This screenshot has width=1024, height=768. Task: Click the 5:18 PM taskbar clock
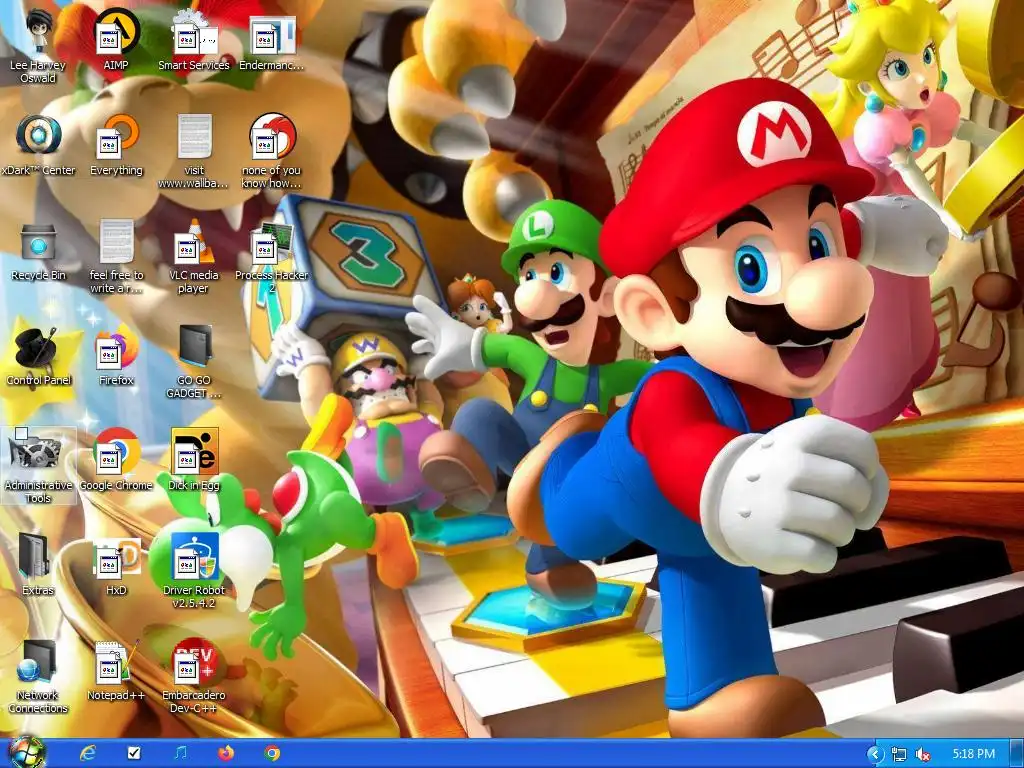974,754
